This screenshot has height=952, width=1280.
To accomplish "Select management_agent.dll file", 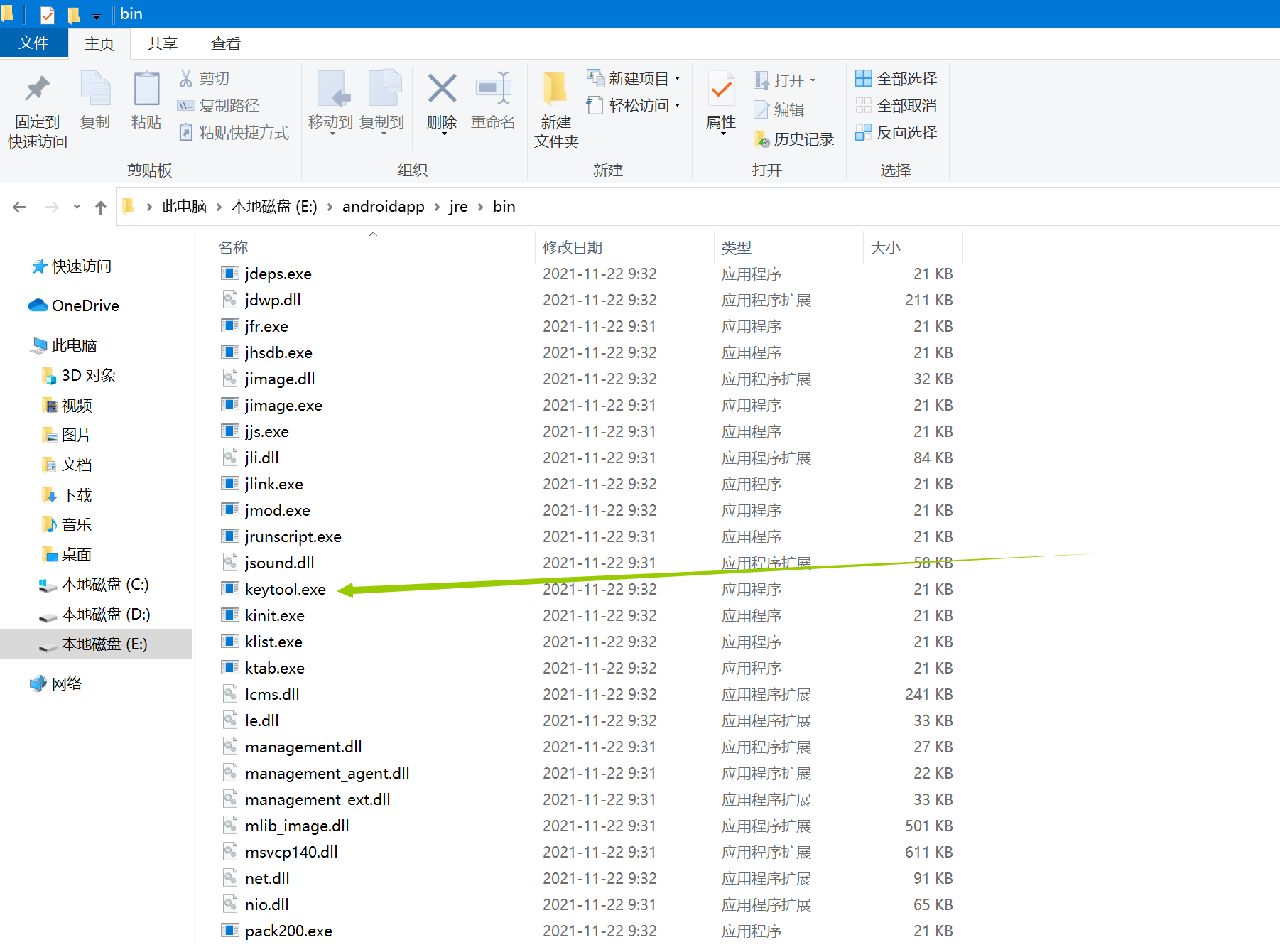I will click(327, 773).
